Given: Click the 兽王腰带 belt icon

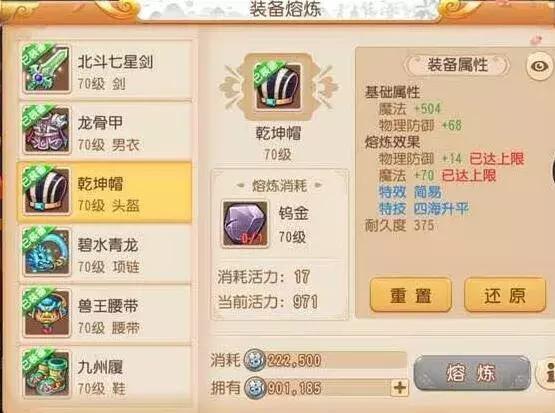Looking at the screenshot, I should point(47,313).
